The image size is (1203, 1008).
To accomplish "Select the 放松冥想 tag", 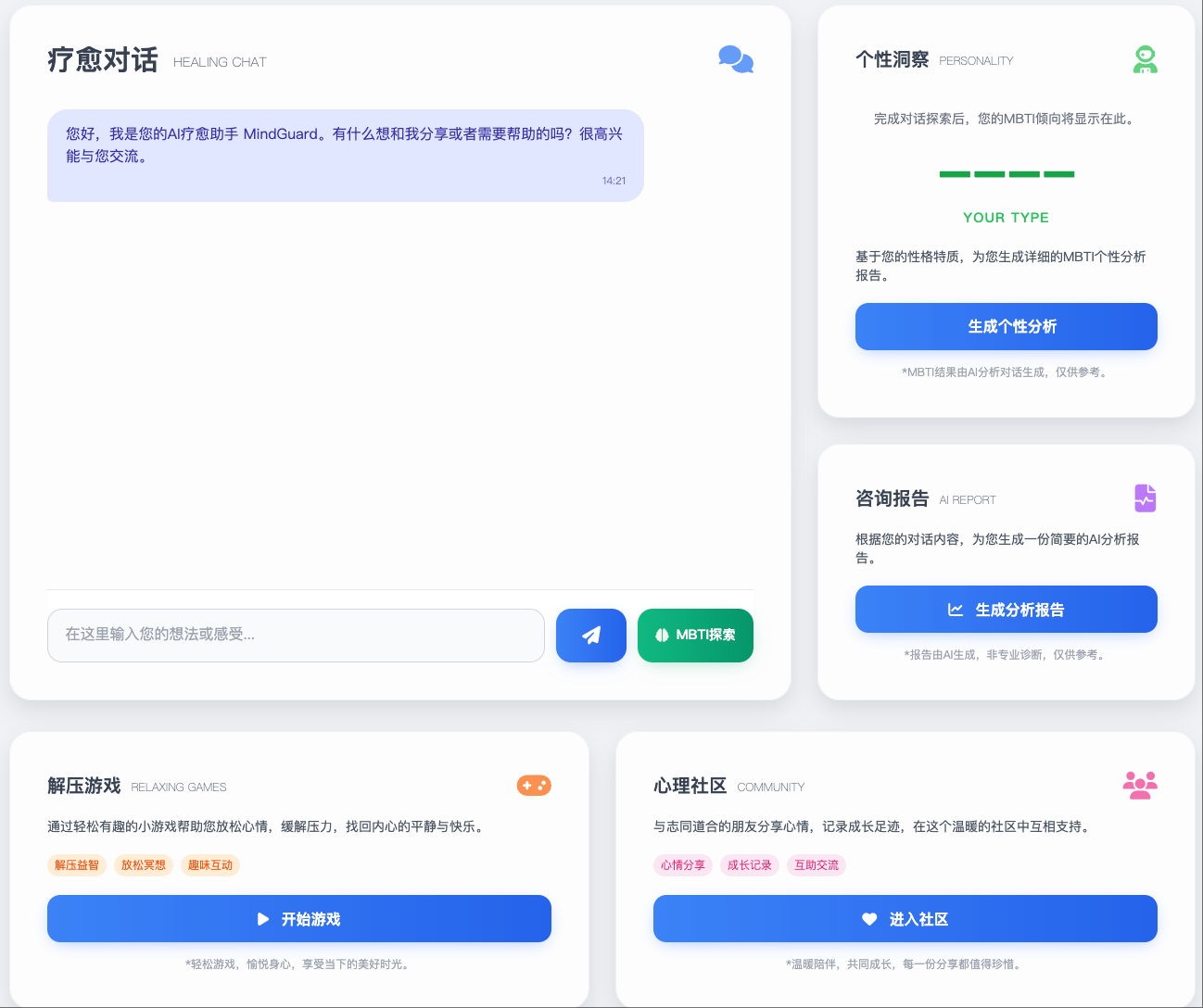I will (x=144, y=865).
